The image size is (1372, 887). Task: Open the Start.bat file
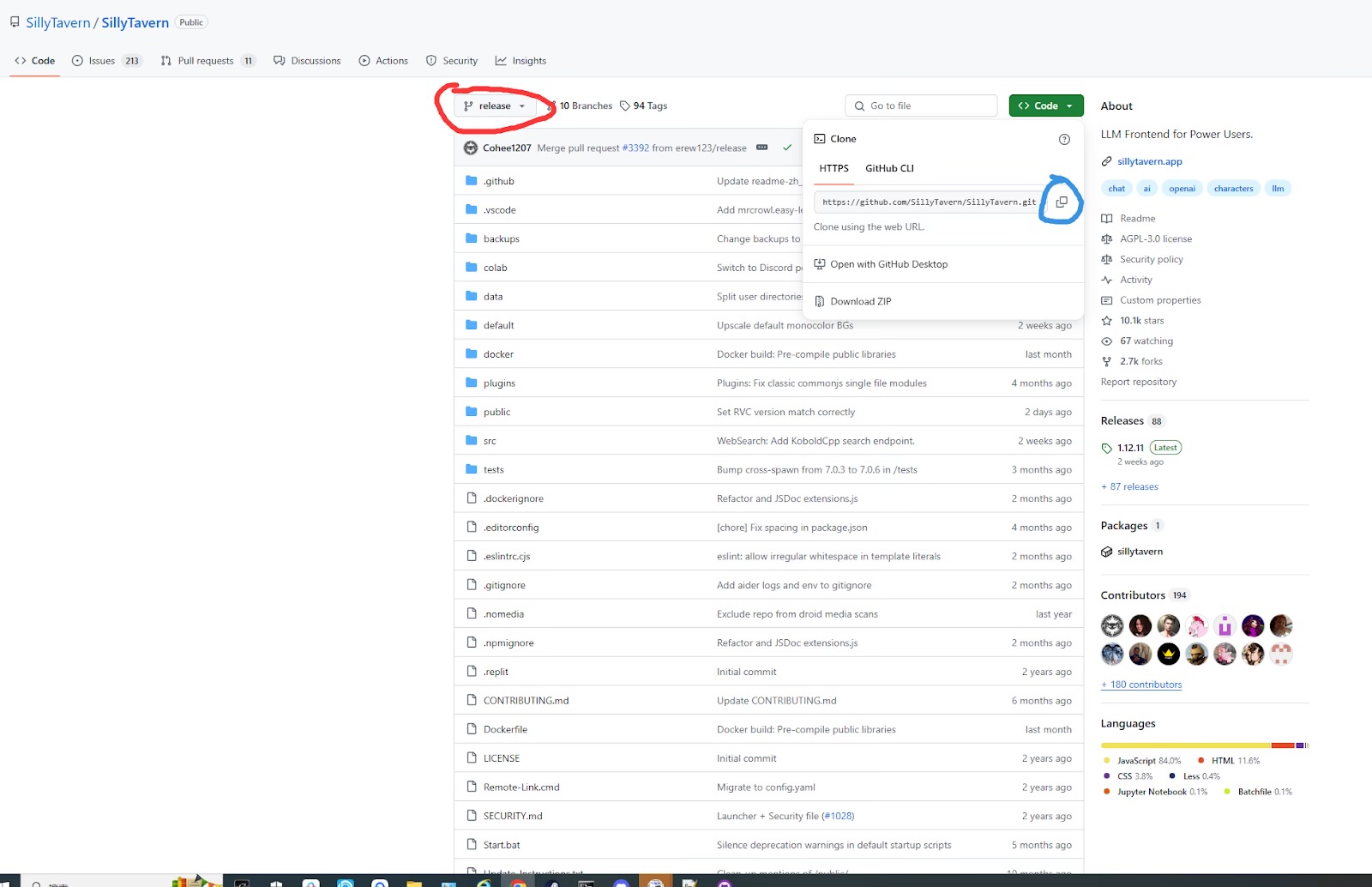502,845
